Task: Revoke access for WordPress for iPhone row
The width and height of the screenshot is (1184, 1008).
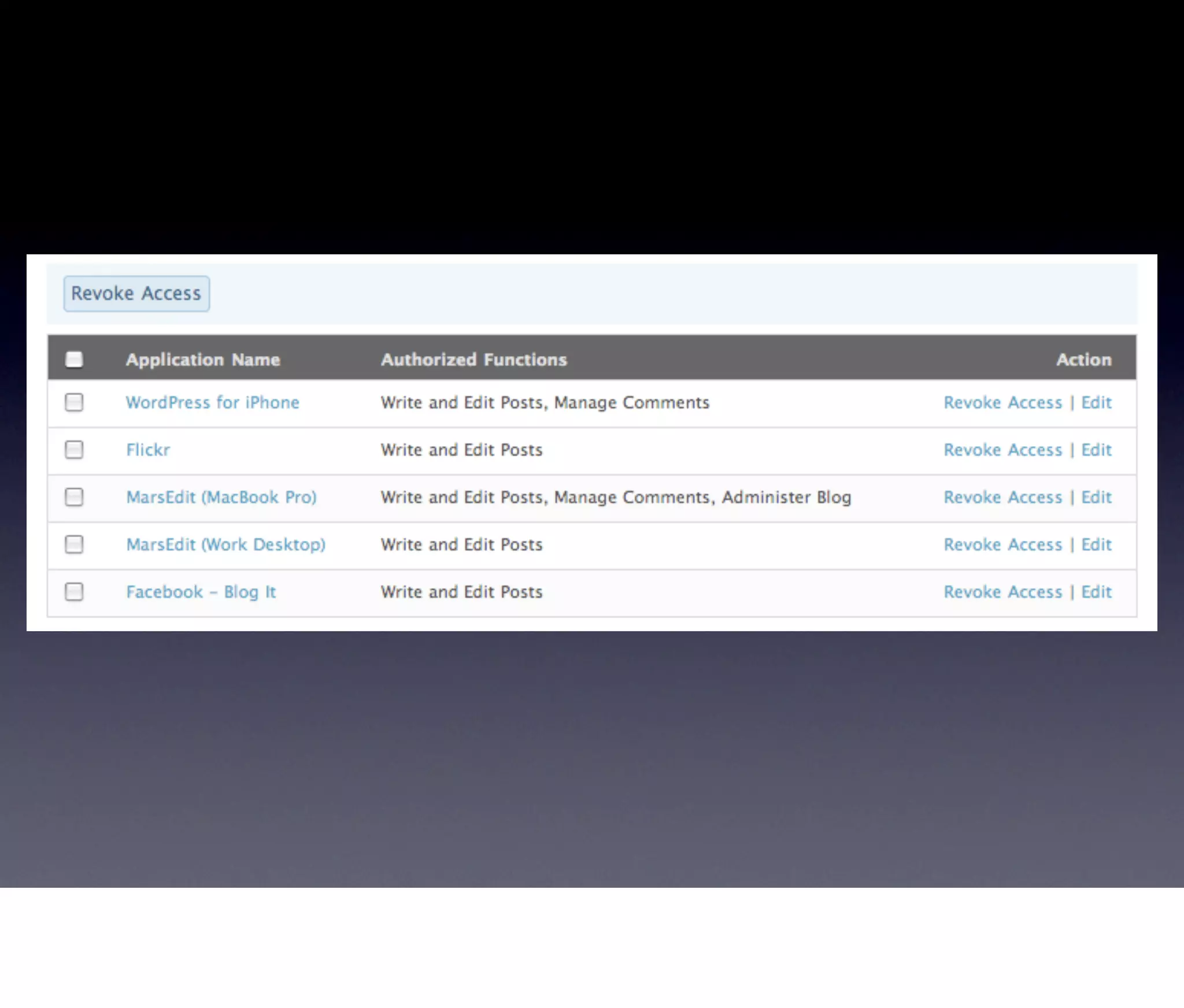Action: click(x=1002, y=402)
